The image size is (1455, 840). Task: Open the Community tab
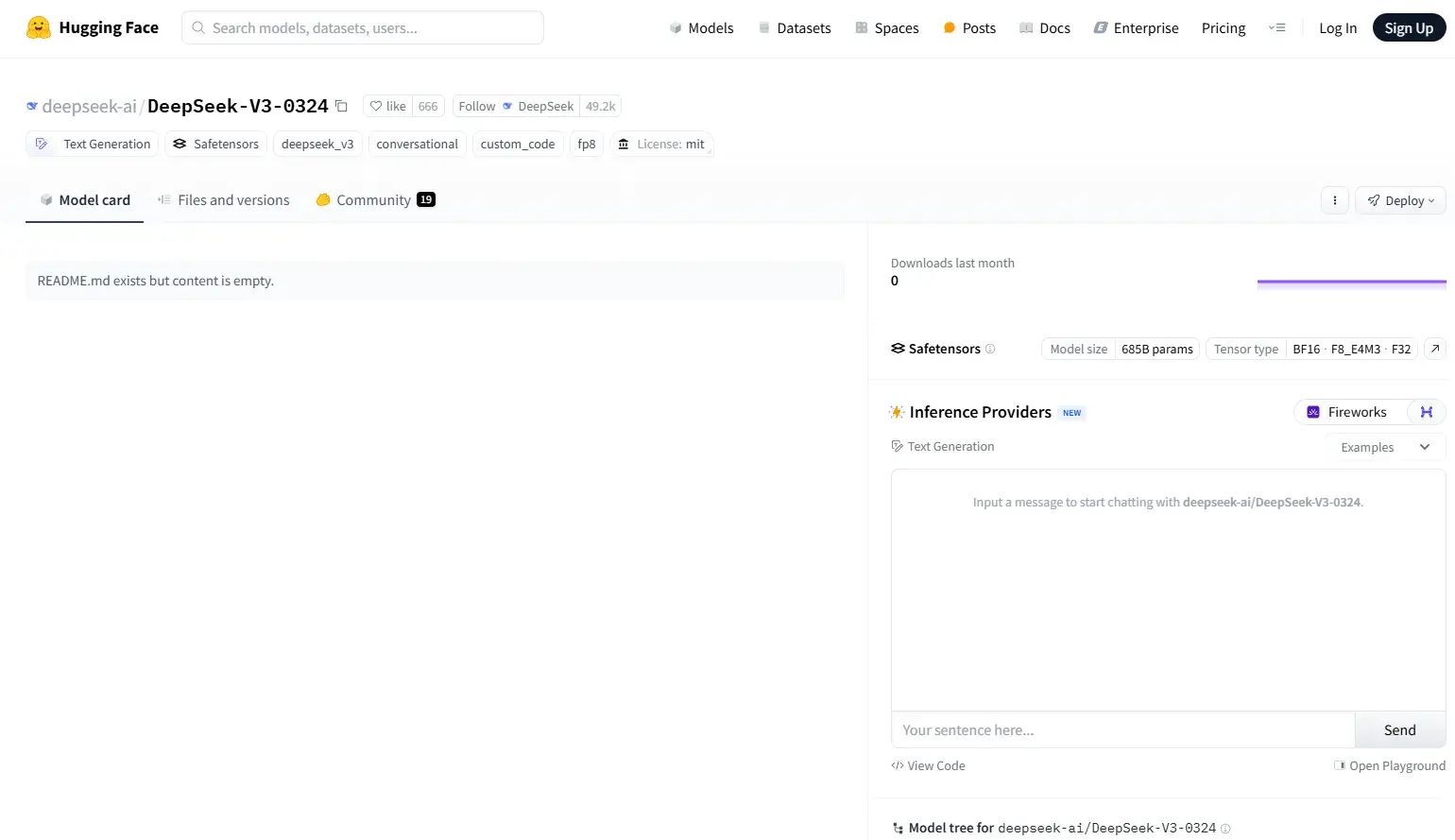click(375, 200)
